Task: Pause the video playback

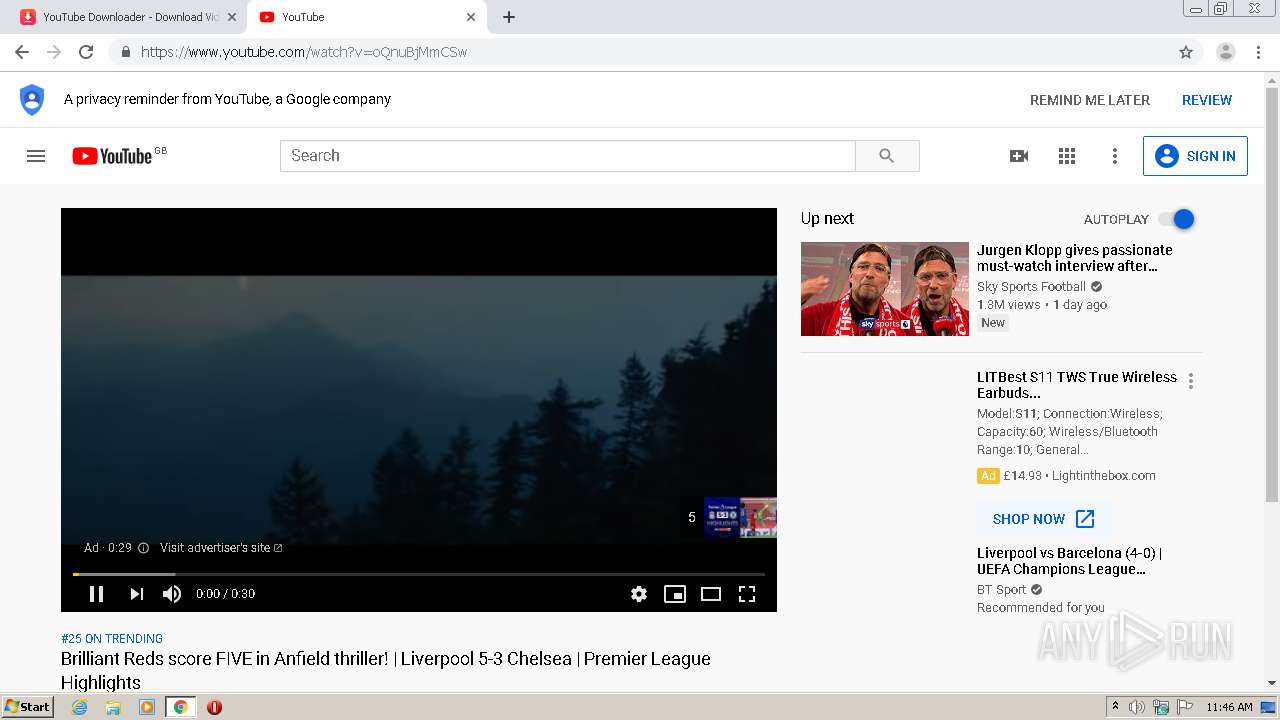Action: coord(96,594)
